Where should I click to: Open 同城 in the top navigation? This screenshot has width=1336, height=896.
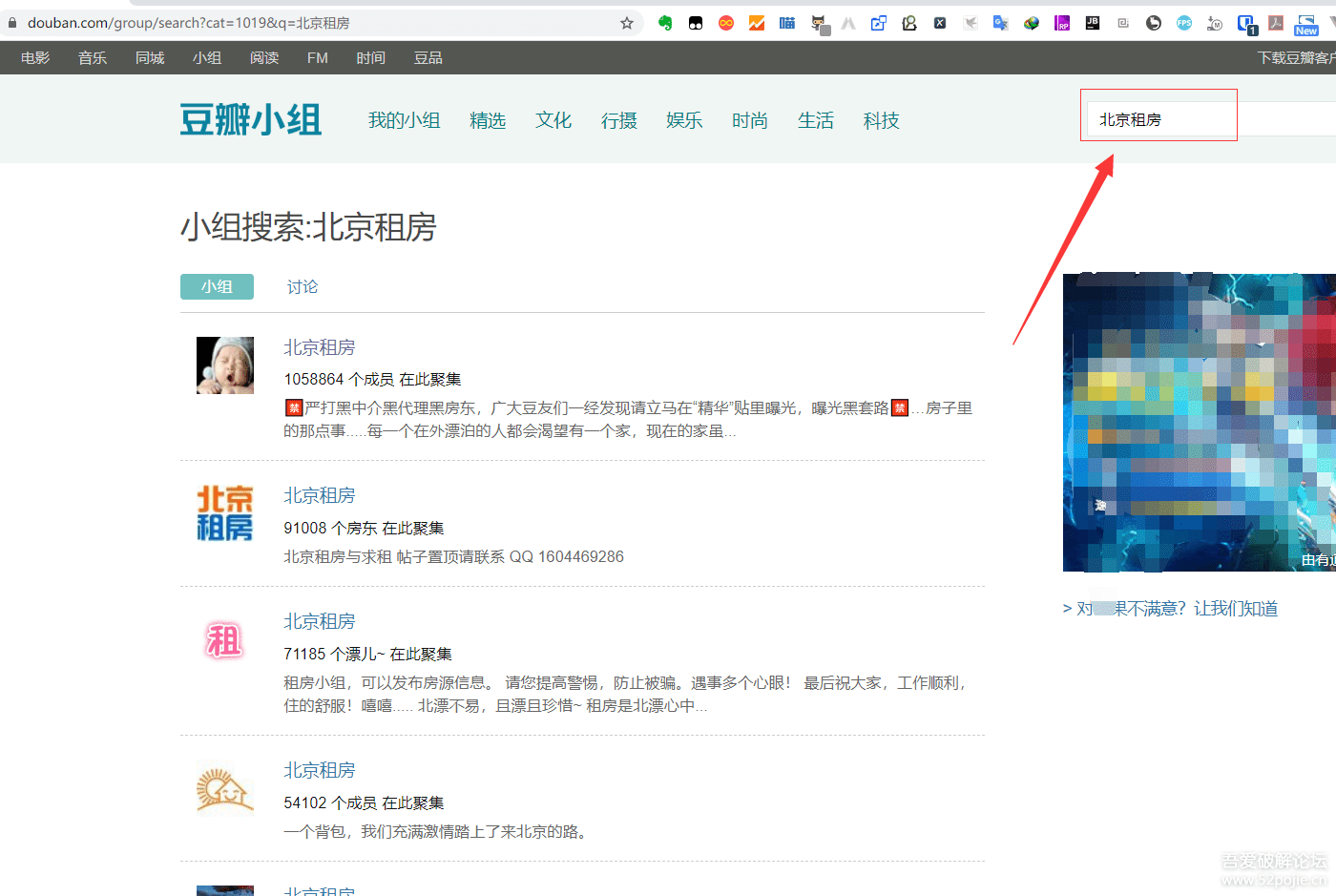tap(150, 58)
